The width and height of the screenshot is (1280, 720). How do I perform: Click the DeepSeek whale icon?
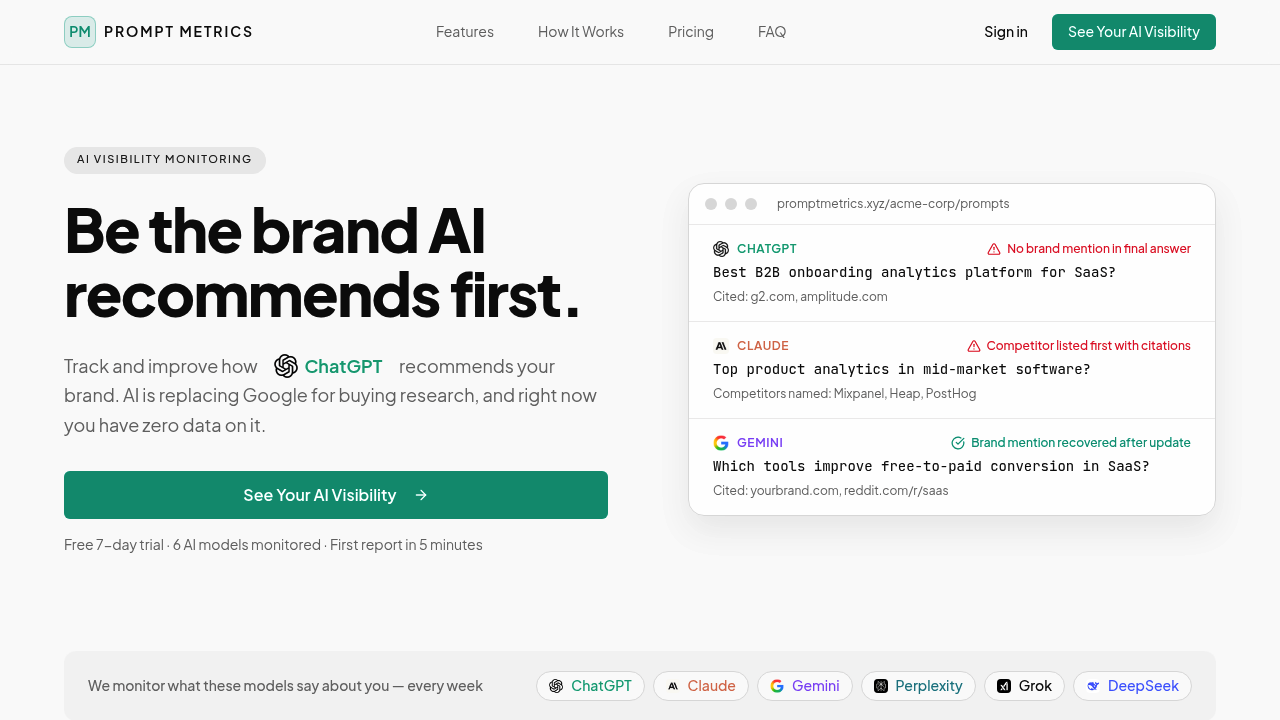point(1093,686)
